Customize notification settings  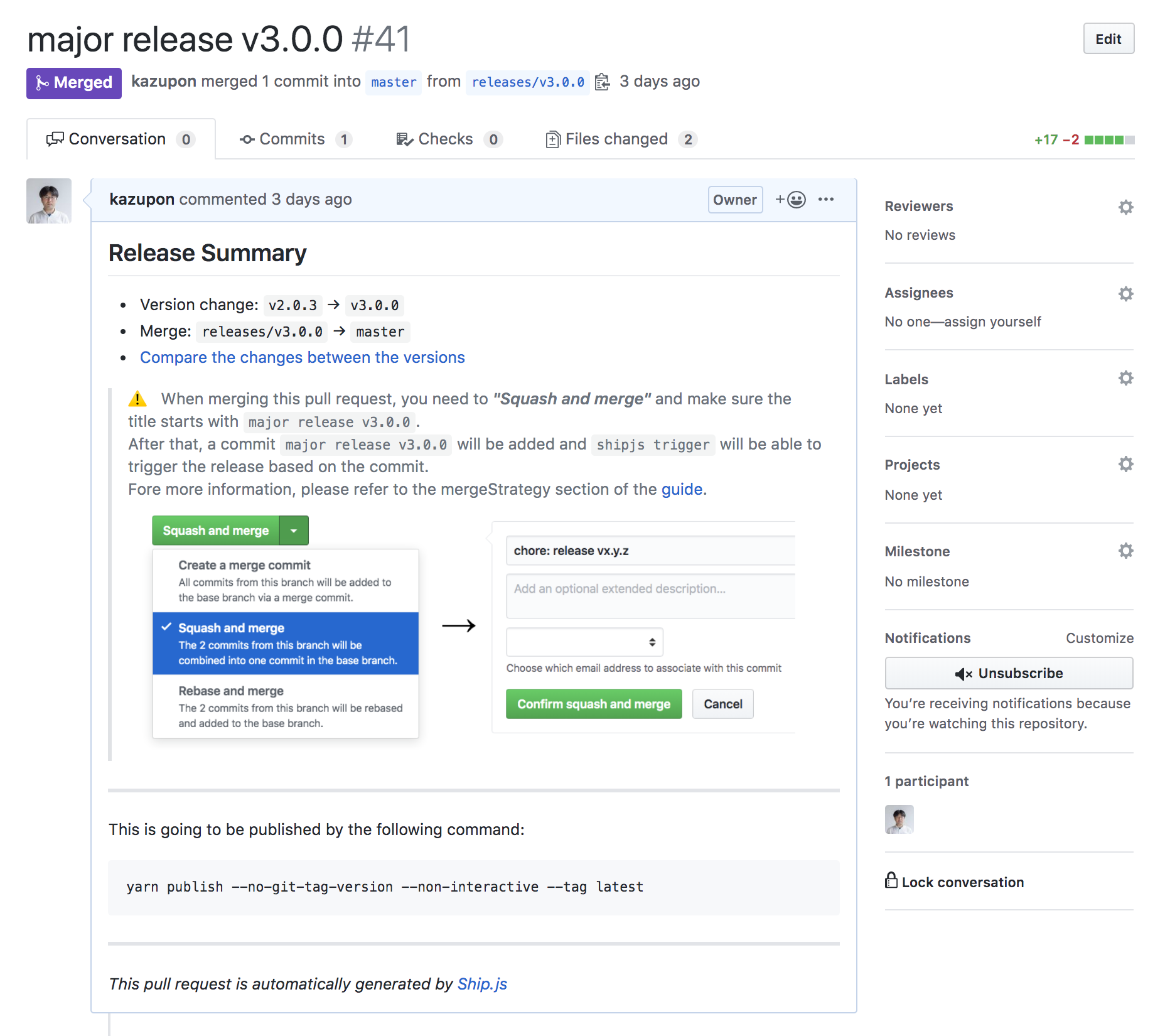coord(1099,638)
